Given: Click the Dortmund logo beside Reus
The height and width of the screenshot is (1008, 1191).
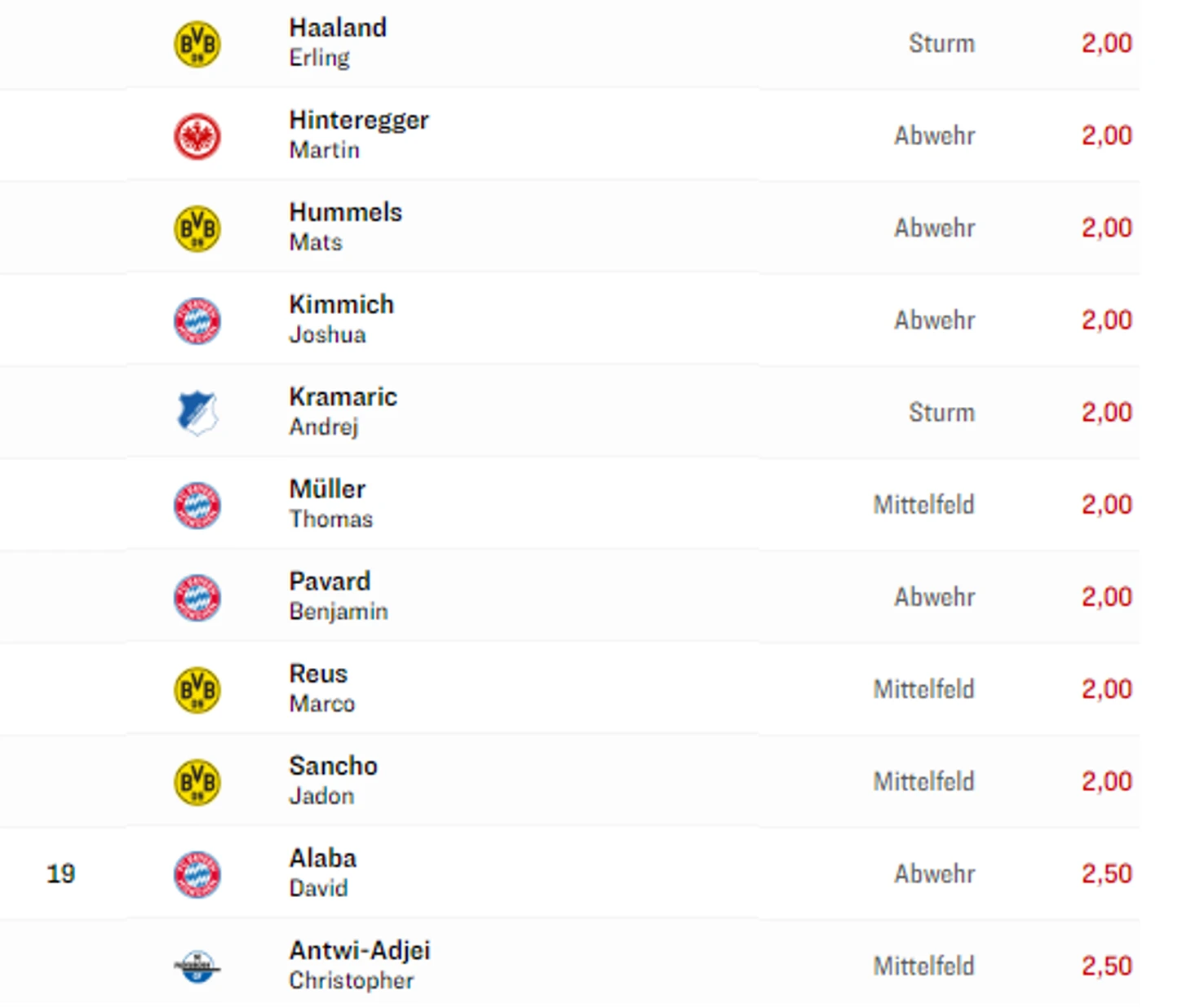Looking at the screenshot, I should (197, 690).
